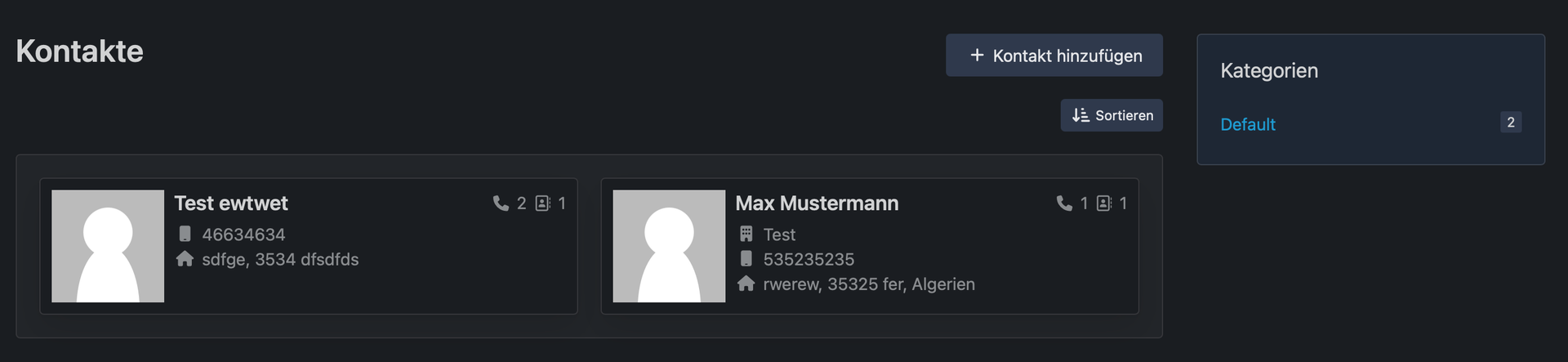This screenshot has height=362, width=1568.
Task: Click the address book icon on Max Mustermann card
Action: click(1103, 203)
